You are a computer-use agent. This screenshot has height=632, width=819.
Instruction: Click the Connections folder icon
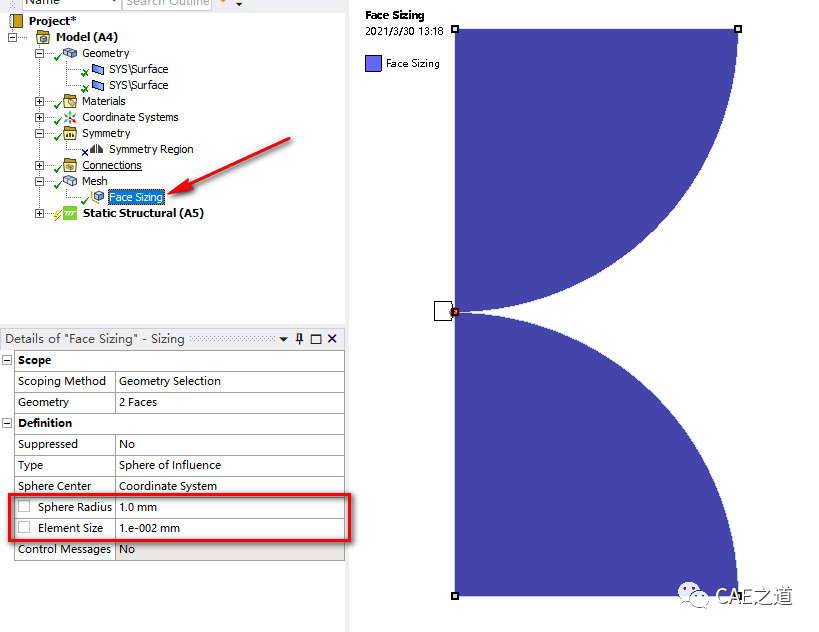tap(70, 165)
